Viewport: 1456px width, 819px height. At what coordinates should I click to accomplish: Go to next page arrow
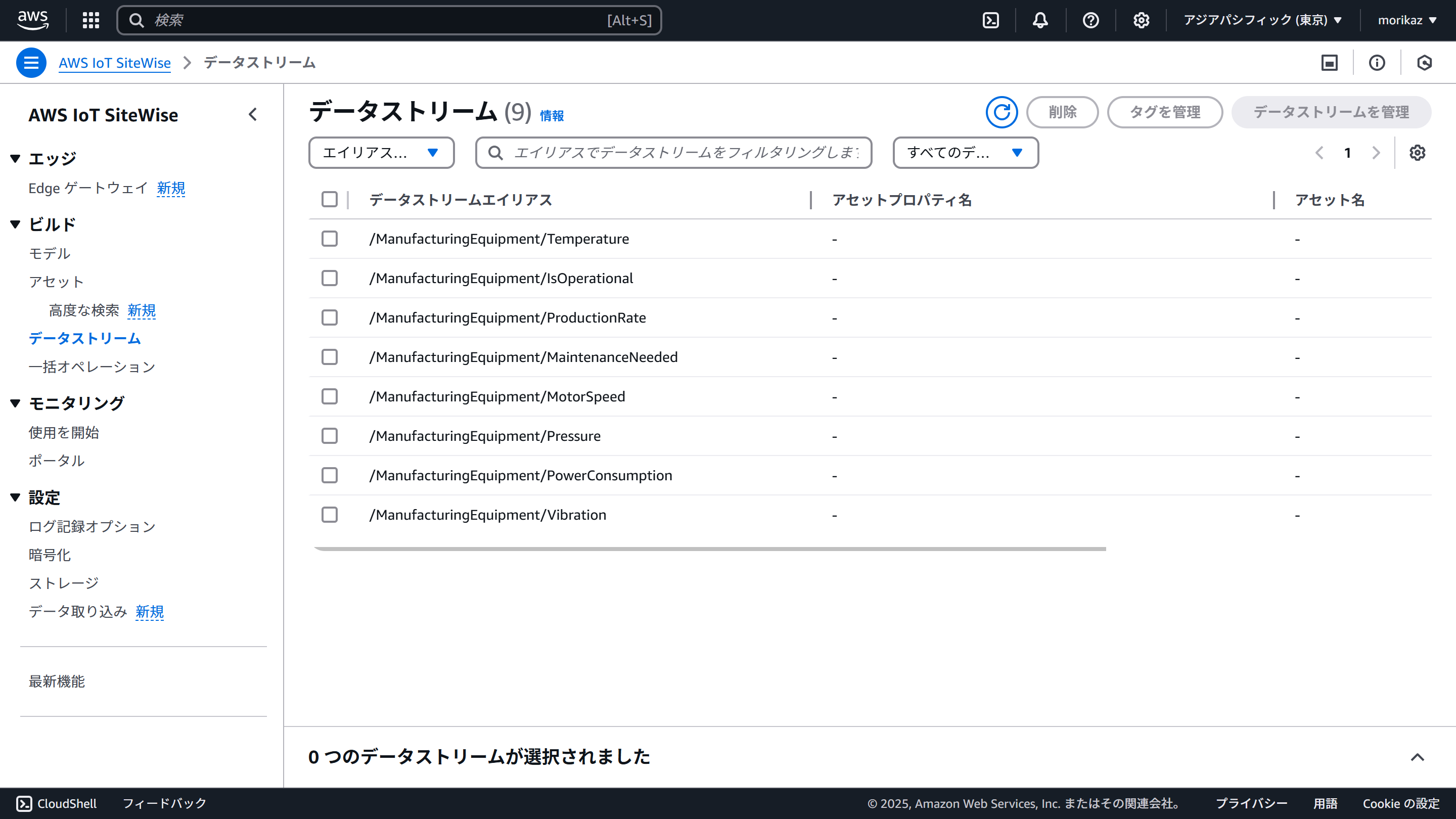click(1376, 153)
